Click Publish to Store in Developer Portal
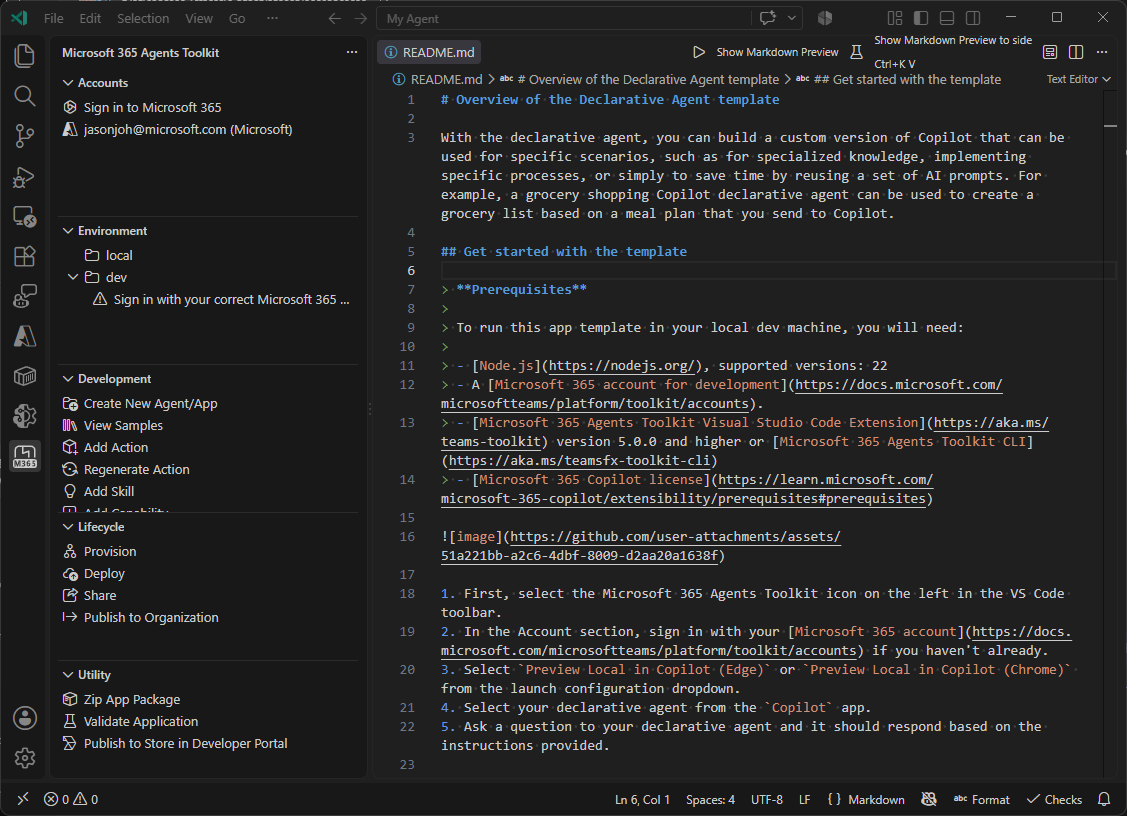This screenshot has height=816, width=1127. 185,743
